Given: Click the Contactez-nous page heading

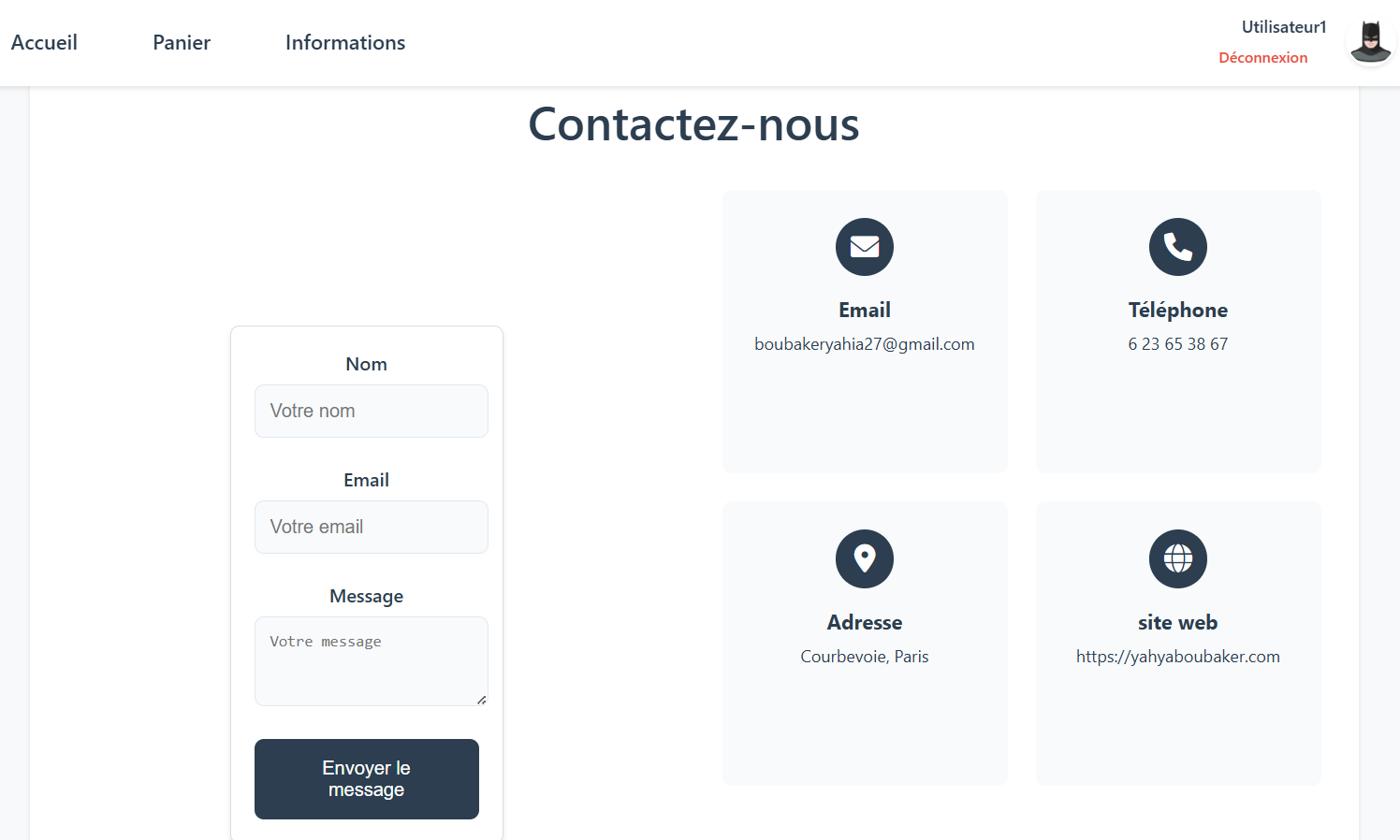Looking at the screenshot, I should 693,124.
